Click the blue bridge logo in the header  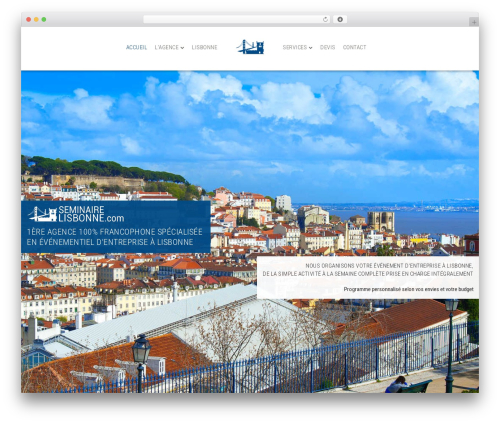click(x=250, y=47)
